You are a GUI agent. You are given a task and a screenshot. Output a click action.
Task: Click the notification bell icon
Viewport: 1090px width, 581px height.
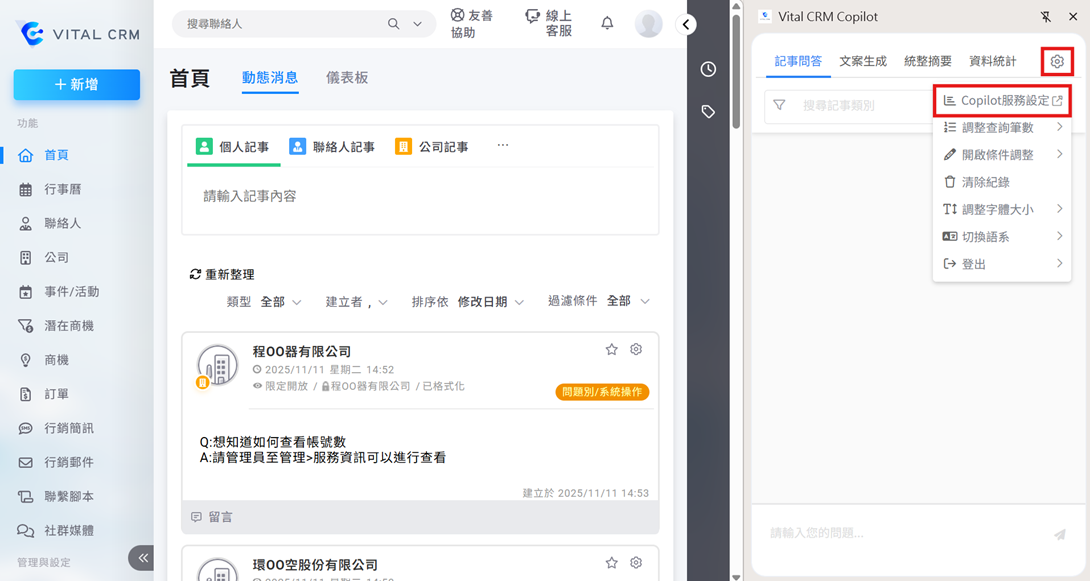[607, 23]
